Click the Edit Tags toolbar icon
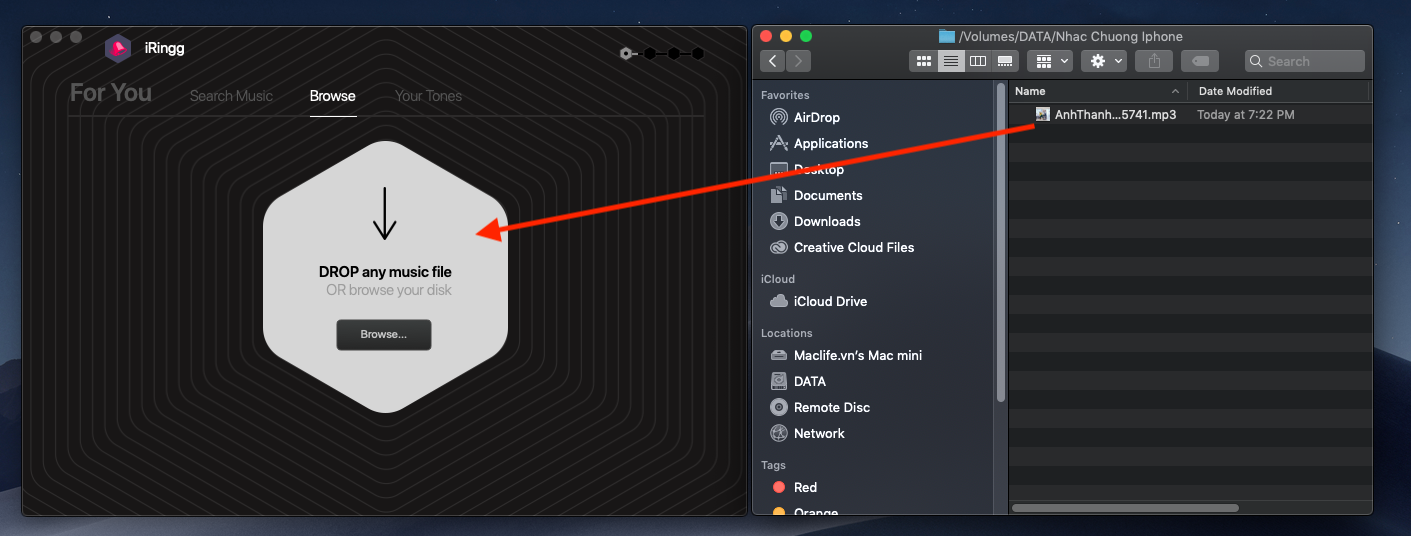Image resolution: width=1411 pixels, height=536 pixels. coord(1199,61)
